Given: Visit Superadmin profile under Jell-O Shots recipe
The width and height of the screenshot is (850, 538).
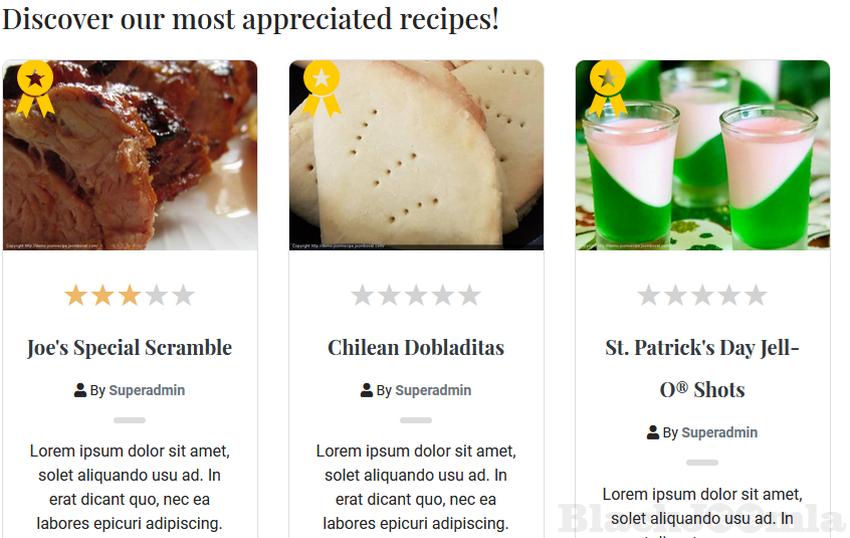Looking at the screenshot, I should pos(719,432).
